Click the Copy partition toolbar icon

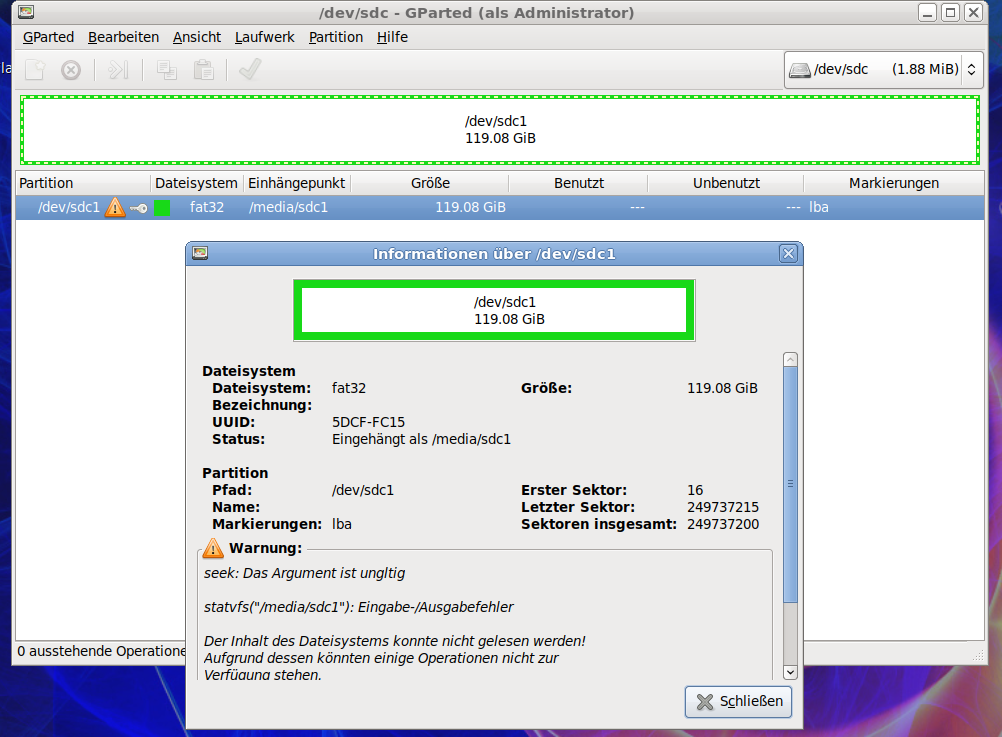(x=167, y=70)
